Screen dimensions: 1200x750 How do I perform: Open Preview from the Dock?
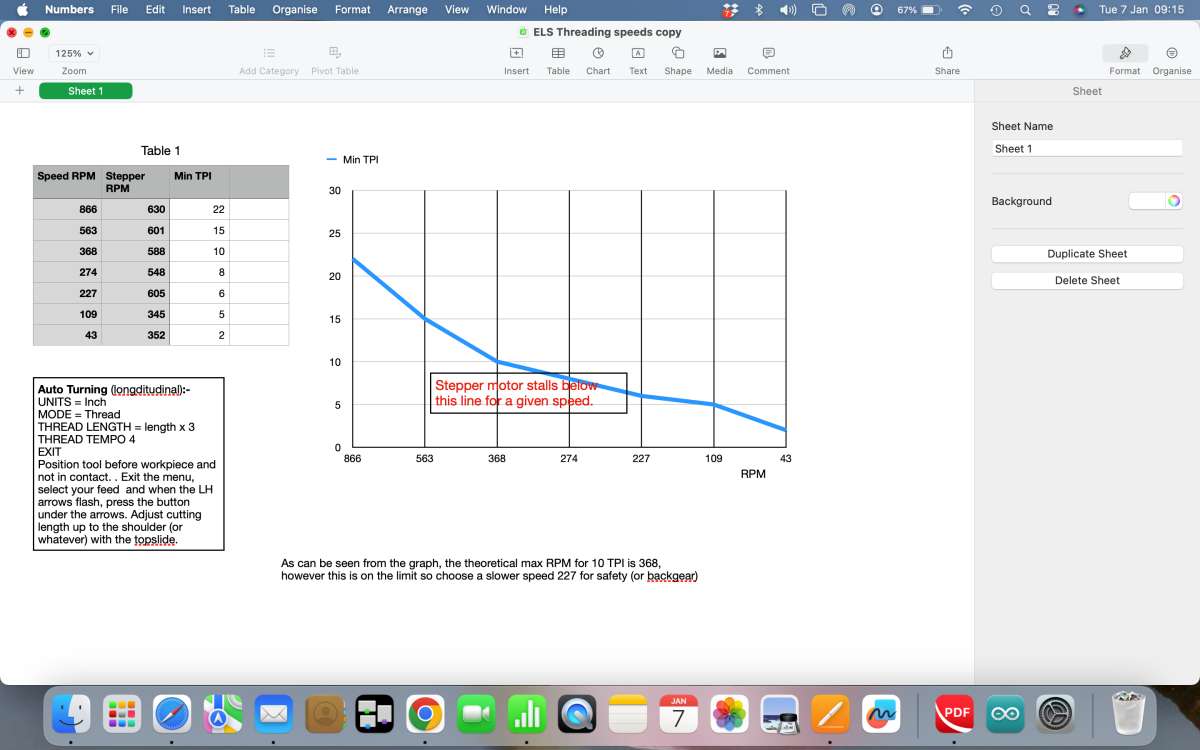click(780, 714)
